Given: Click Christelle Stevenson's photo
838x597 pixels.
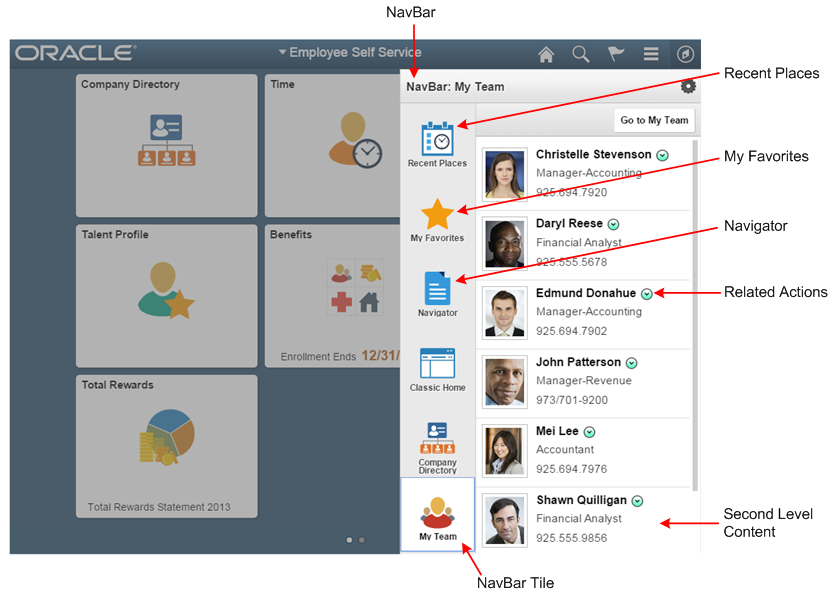Looking at the screenshot, I should pyautogui.click(x=505, y=174).
